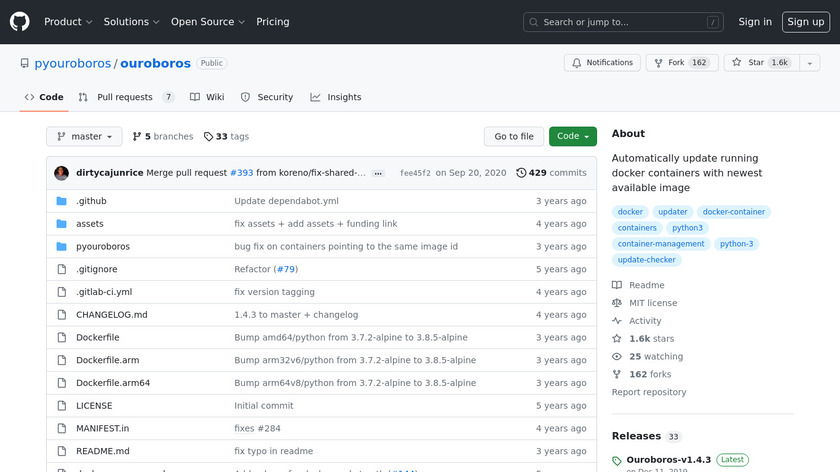Open the Releases 33 heading link
840x472 pixels.
pyautogui.click(x=647, y=436)
